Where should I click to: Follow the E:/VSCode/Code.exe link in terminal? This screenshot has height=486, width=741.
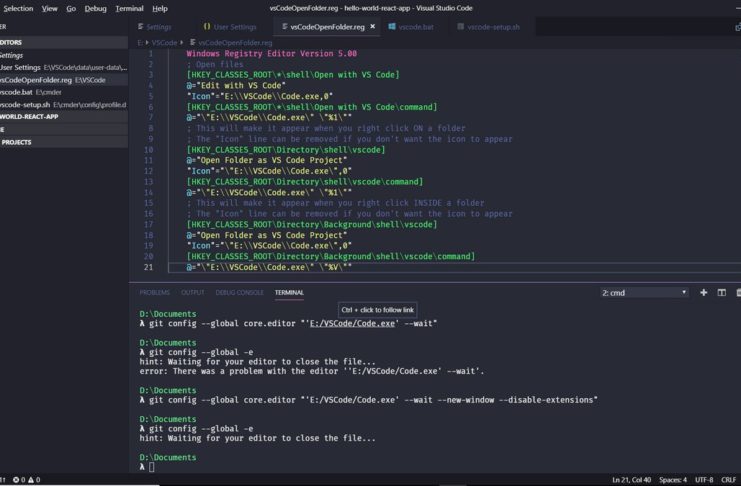352,323
